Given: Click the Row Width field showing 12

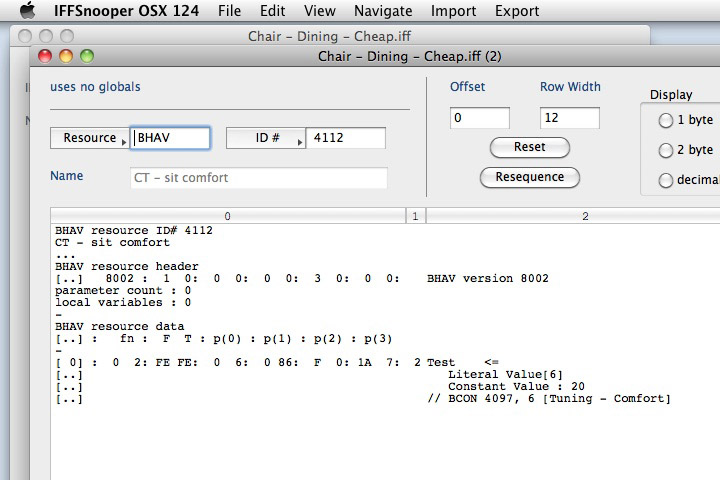Looking at the screenshot, I should point(570,118).
